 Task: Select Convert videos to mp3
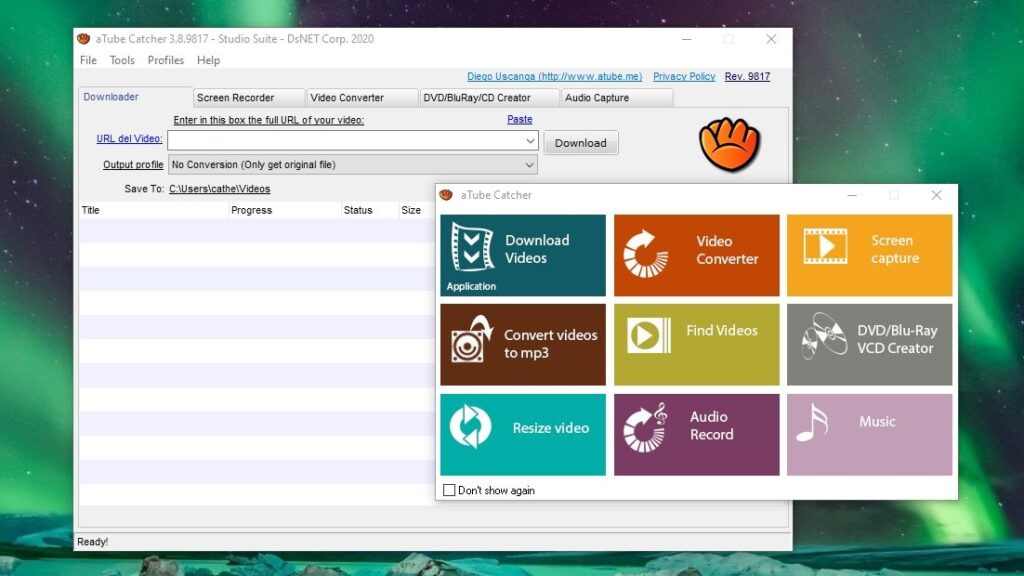pyautogui.click(x=522, y=345)
